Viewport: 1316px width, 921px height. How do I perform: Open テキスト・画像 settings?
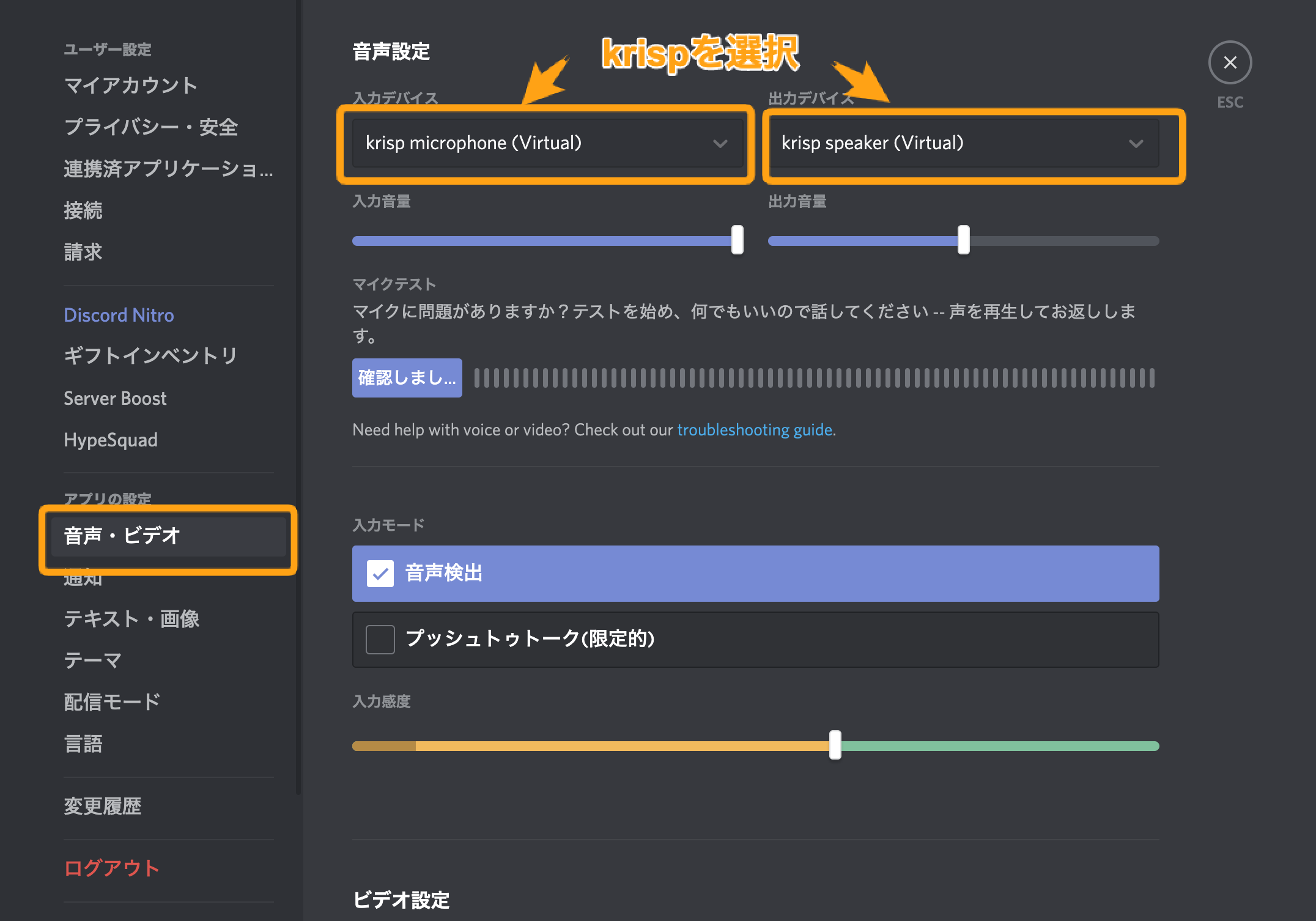(x=132, y=619)
